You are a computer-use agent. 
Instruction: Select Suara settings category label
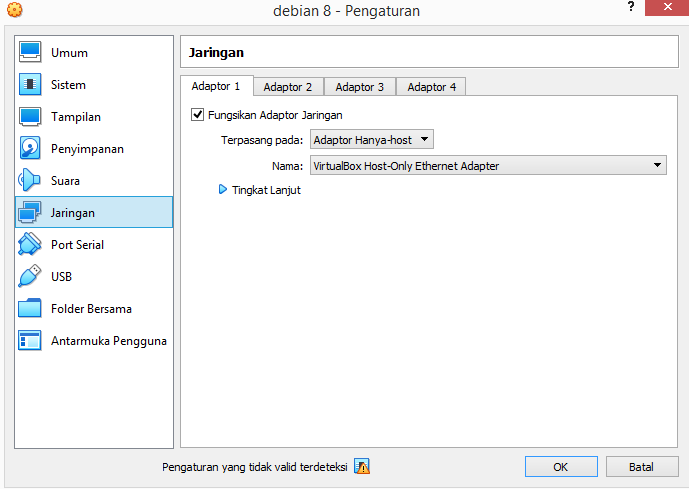pyautogui.click(x=65, y=181)
